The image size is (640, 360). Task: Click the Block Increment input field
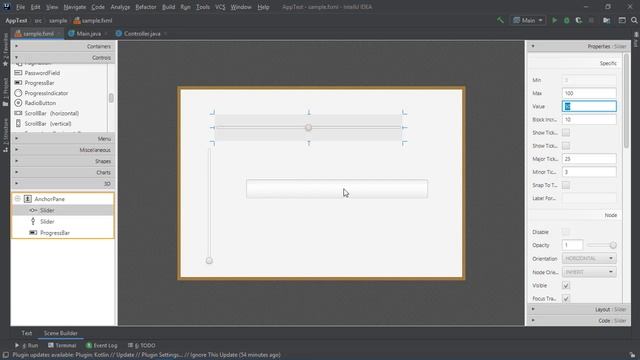pyautogui.click(x=589, y=119)
